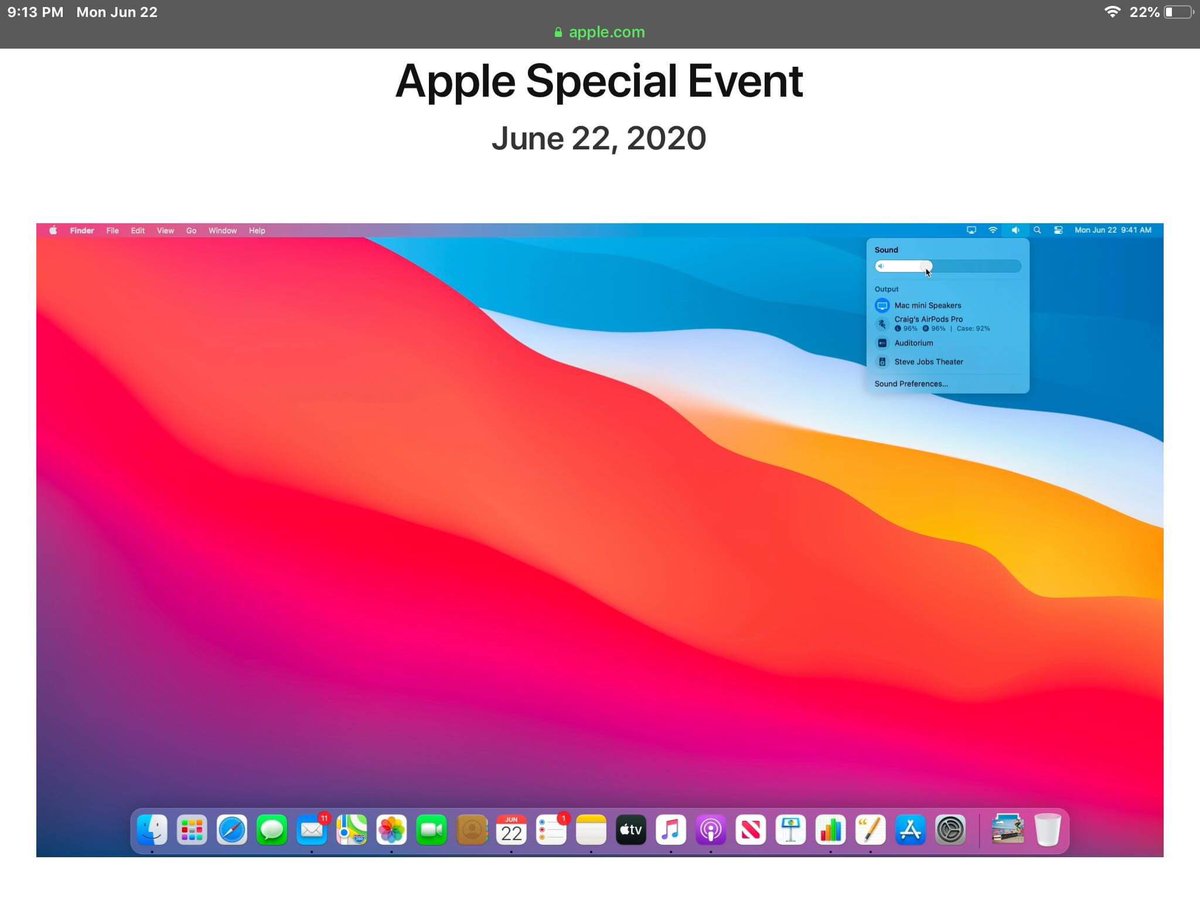Open the Photos app in the Dock
1200x900 pixels.
click(391, 829)
